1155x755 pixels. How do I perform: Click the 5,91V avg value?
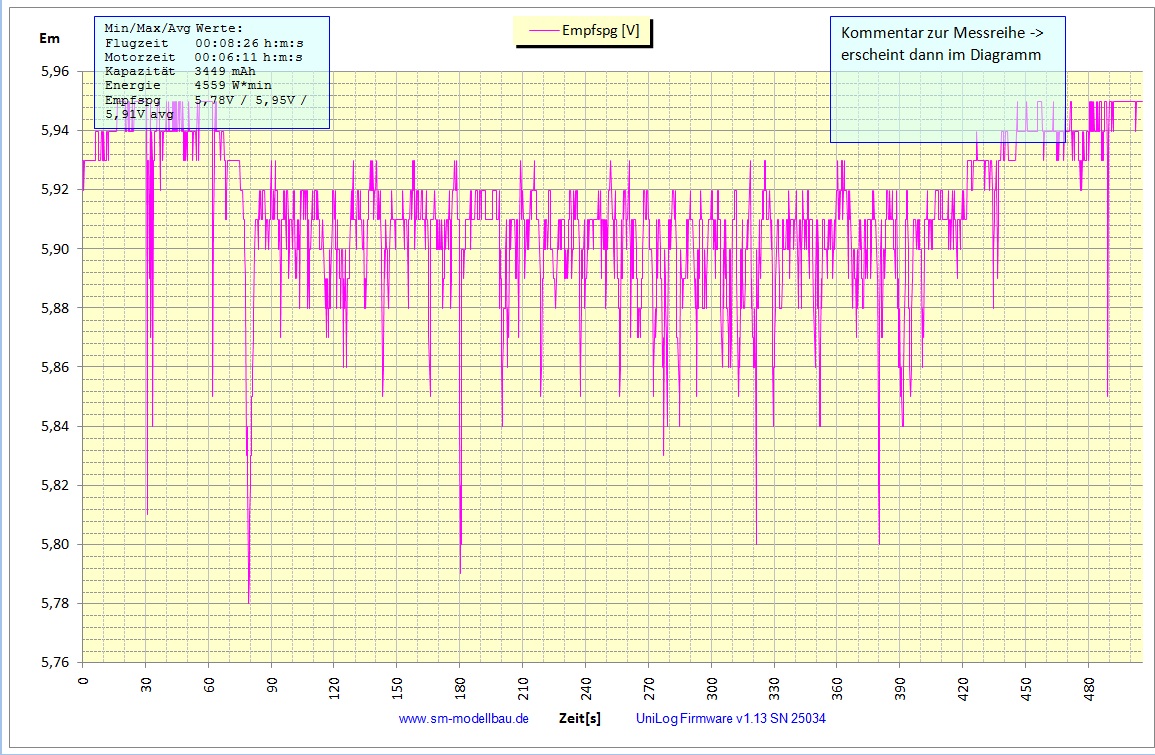point(139,114)
